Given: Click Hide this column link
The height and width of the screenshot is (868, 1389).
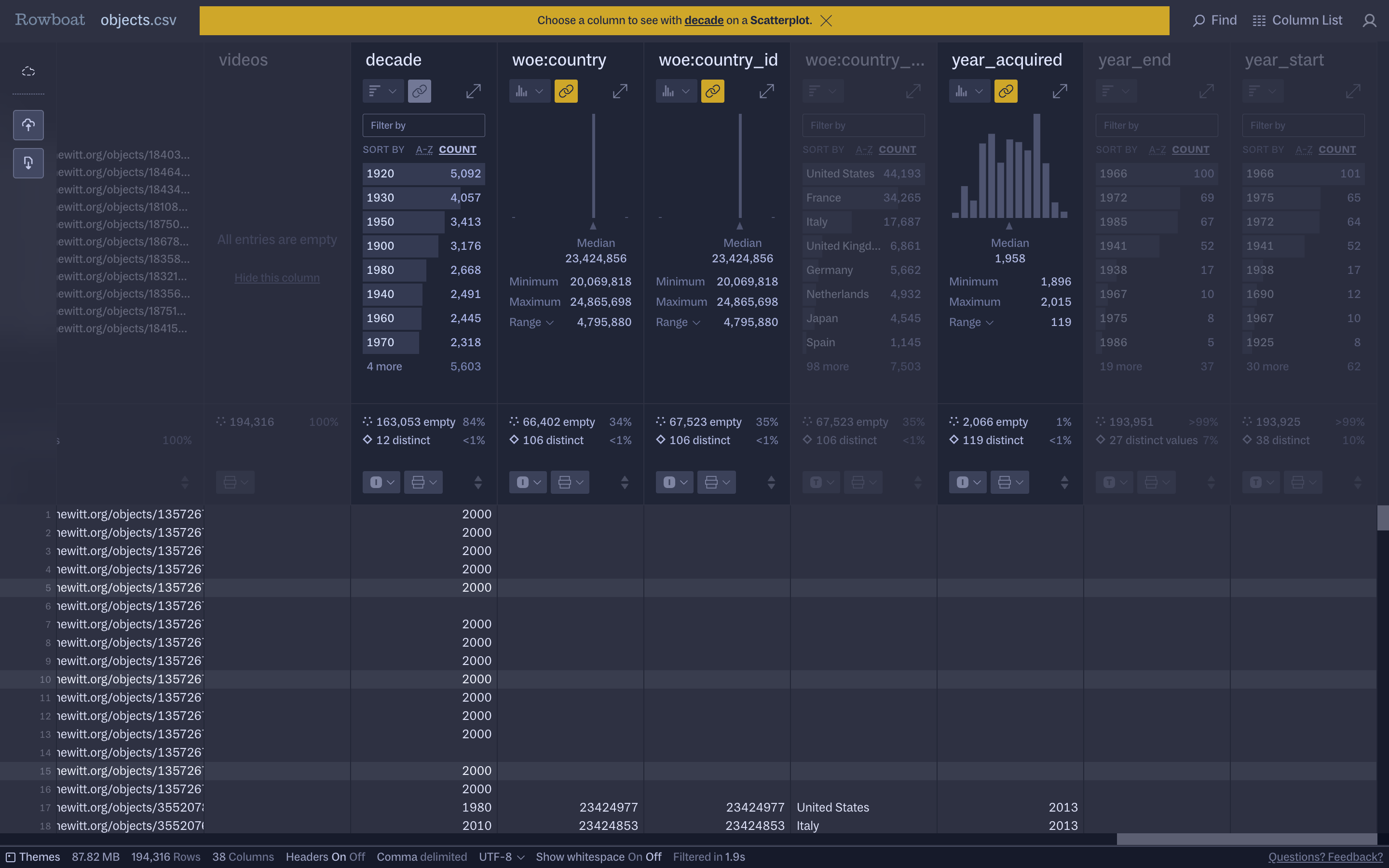Looking at the screenshot, I should 277,278.
